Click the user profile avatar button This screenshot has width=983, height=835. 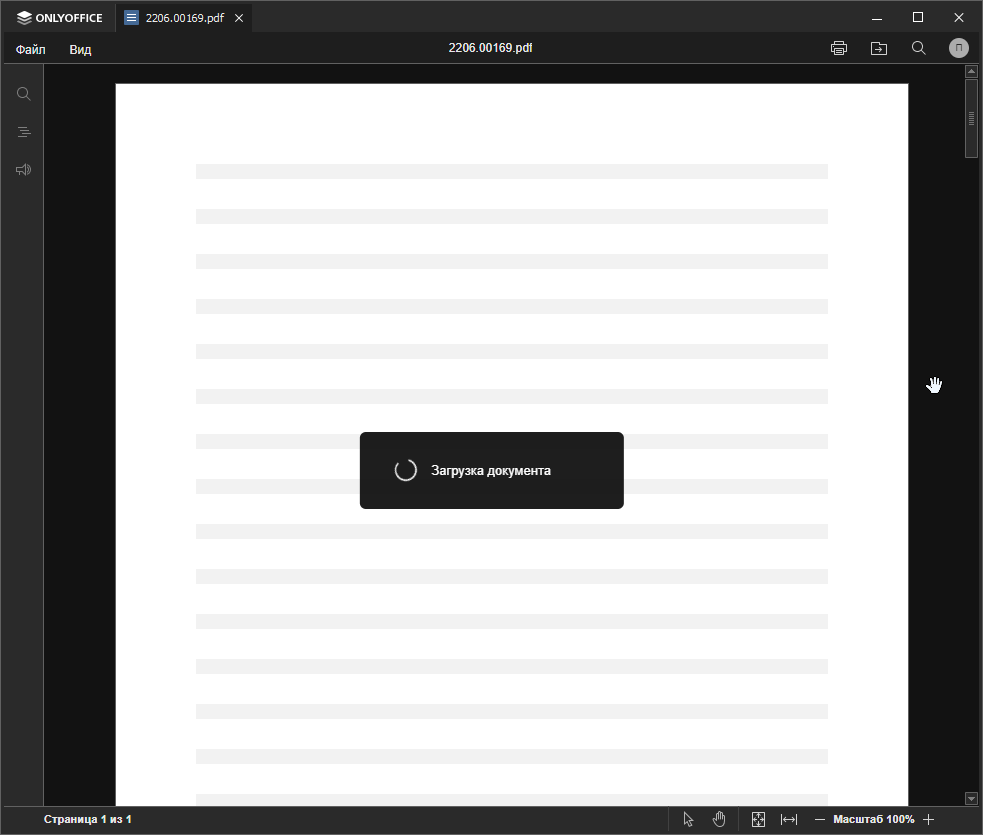click(958, 47)
